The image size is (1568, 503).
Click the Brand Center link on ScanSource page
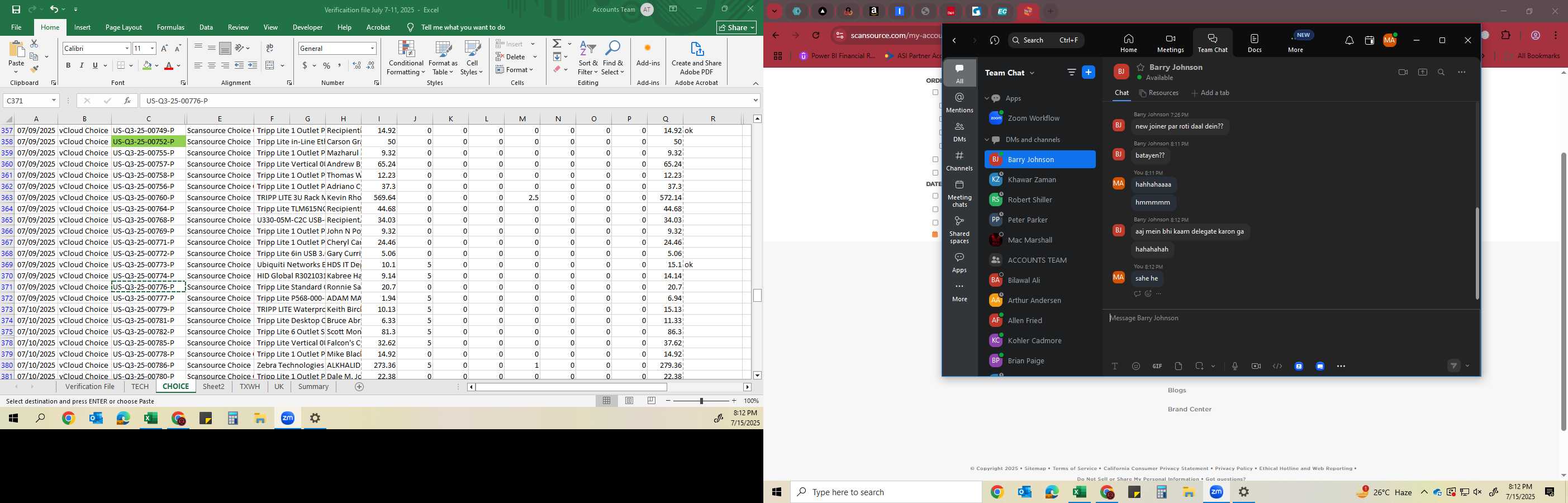(x=1189, y=409)
